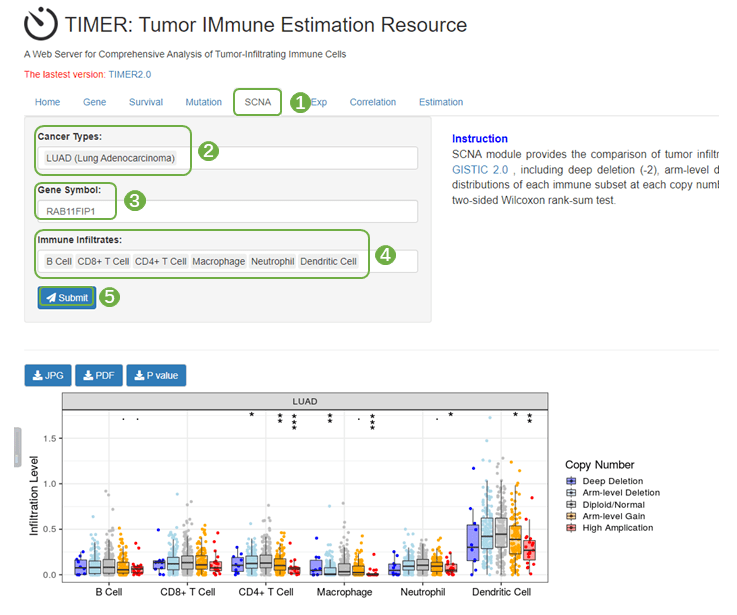Screen dimensions: 737x615
Task: Download the P value table
Action: [156, 376]
